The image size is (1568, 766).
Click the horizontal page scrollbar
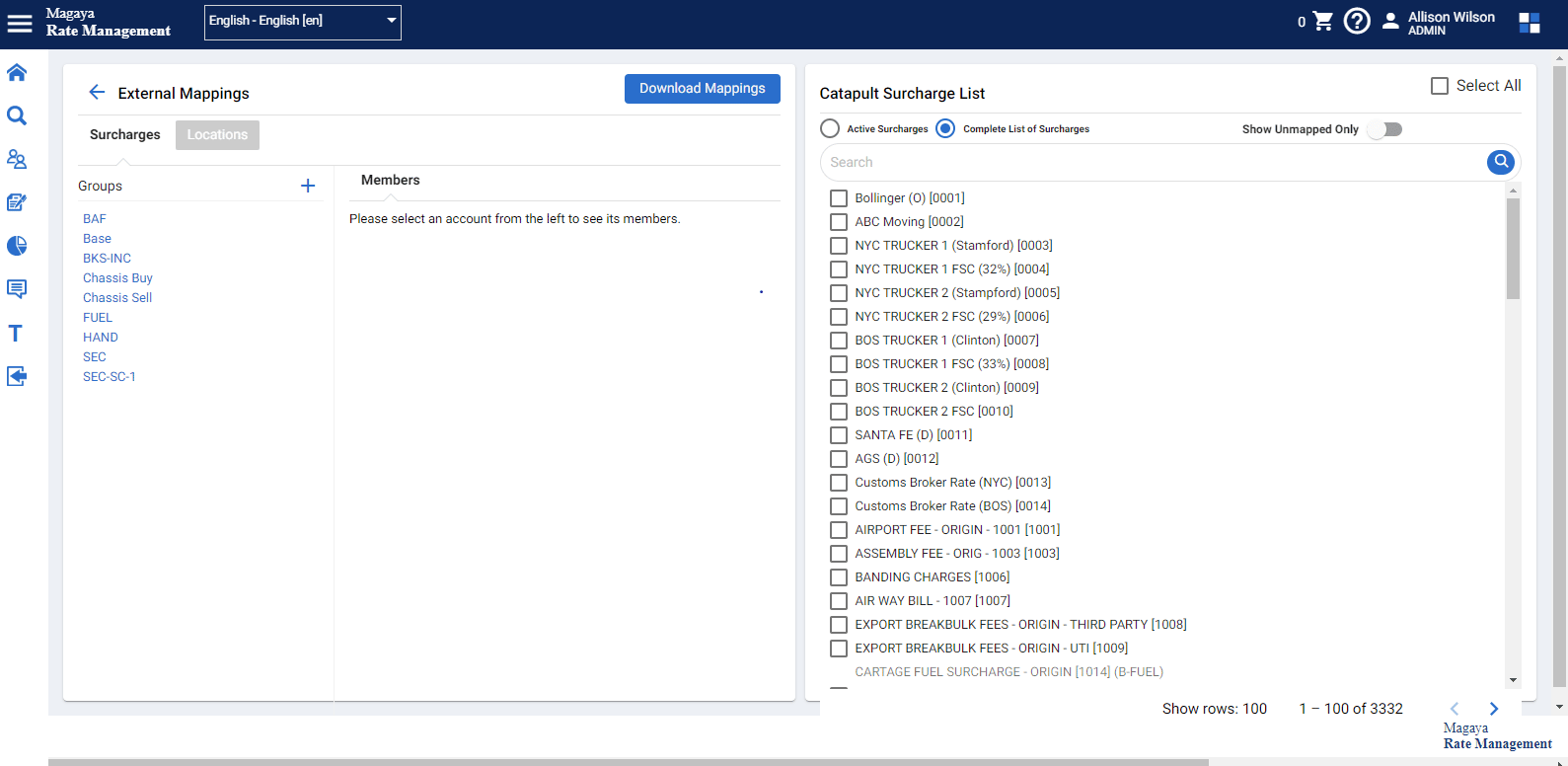pos(629,762)
